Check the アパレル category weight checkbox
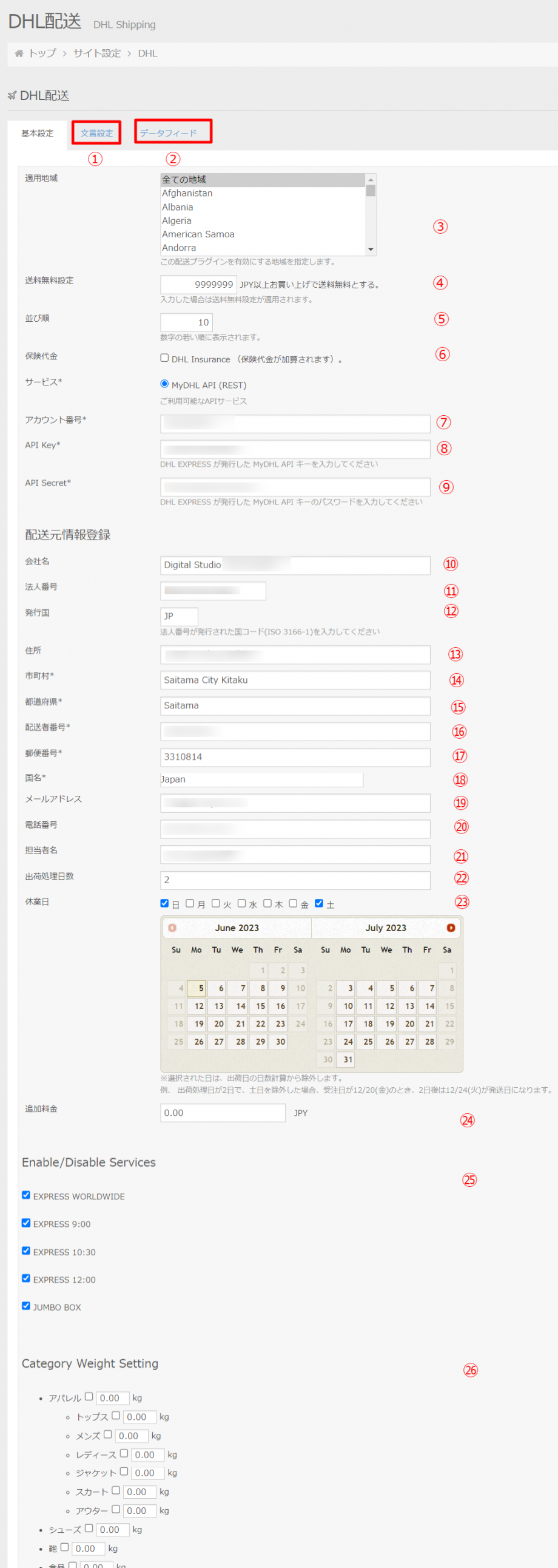Viewport: 558px width, 1568px height. [89, 1397]
